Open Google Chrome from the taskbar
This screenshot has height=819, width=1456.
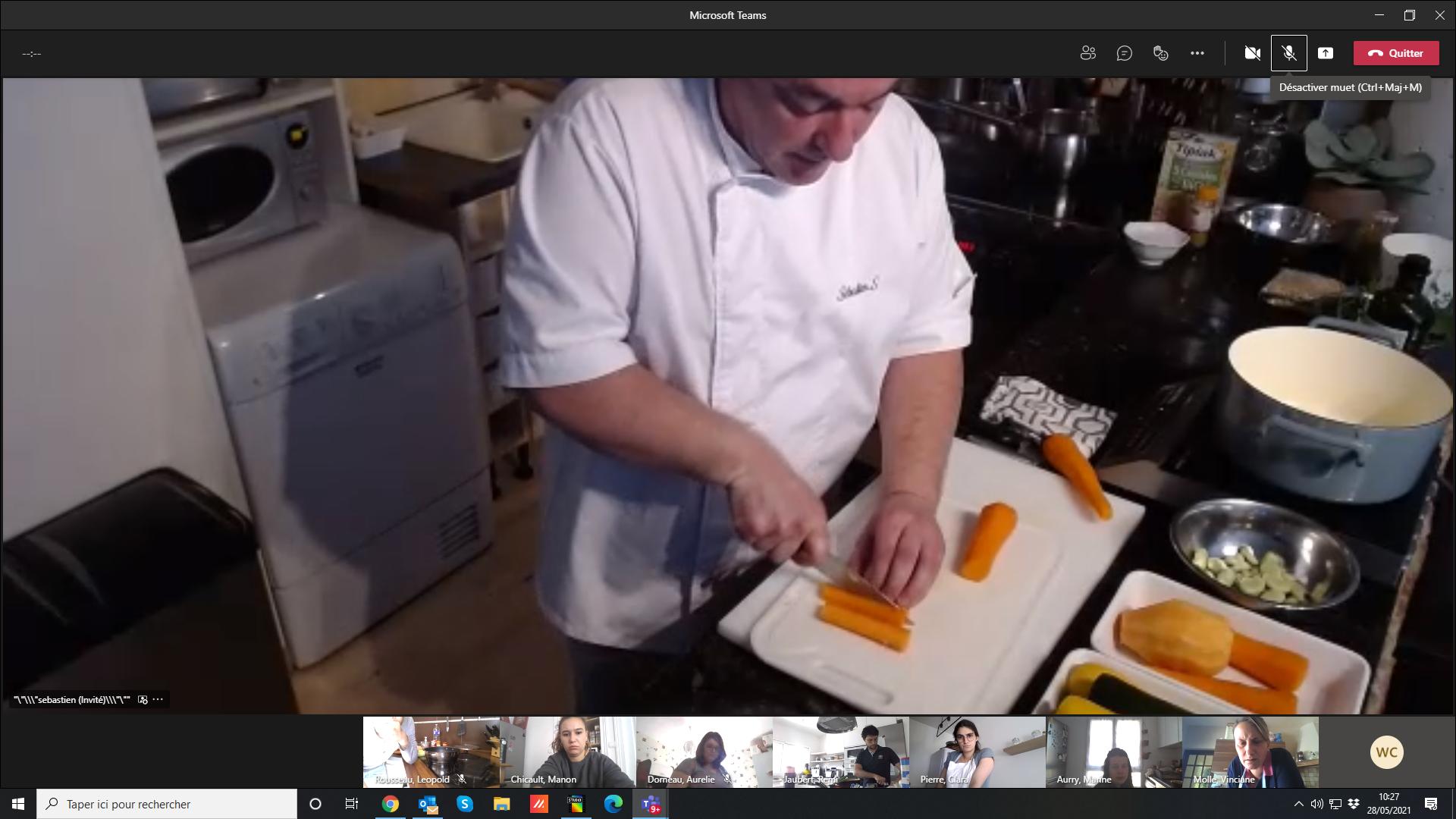[x=390, y=804]
